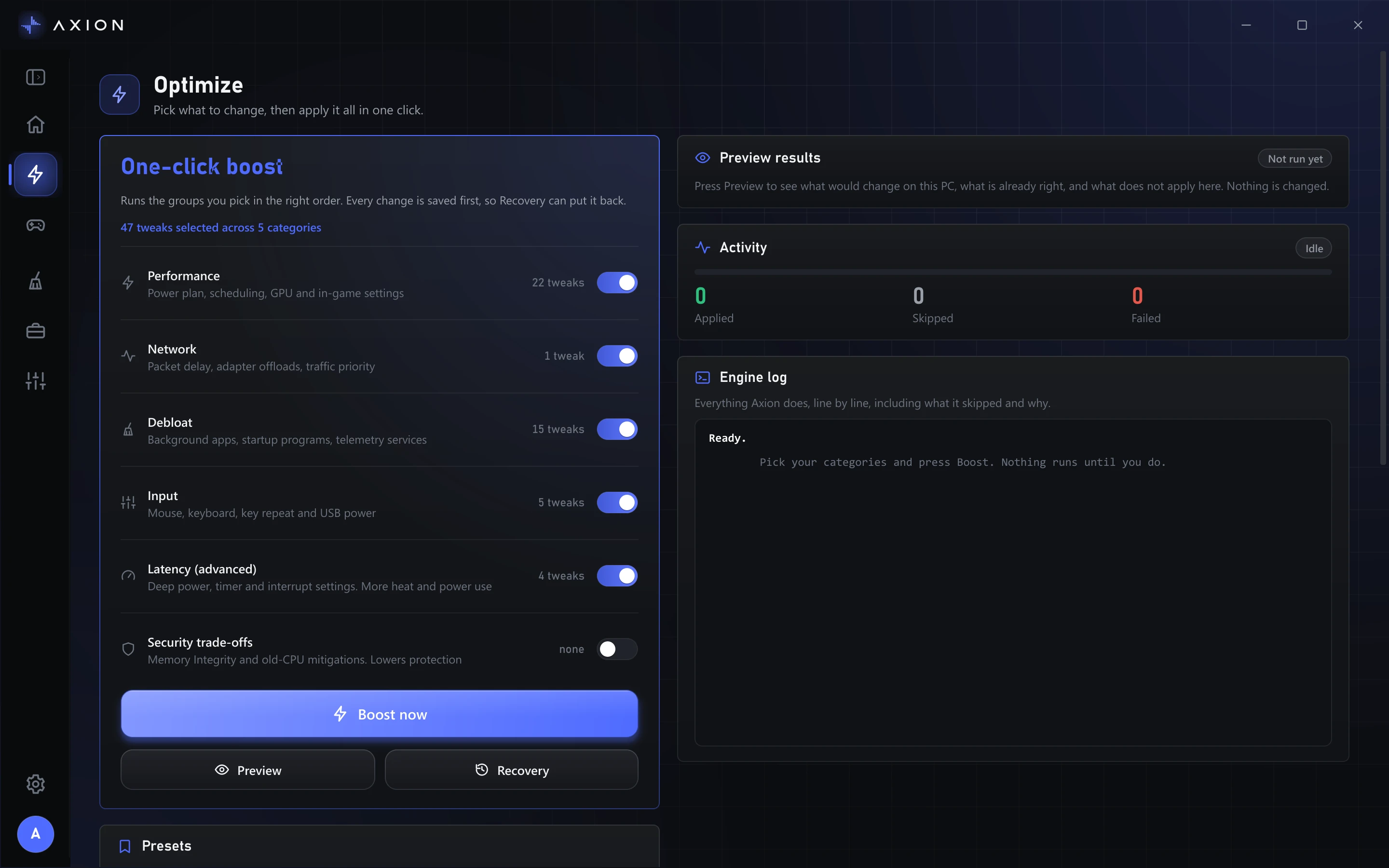
Task: Click the Preview results eye icon
Action: [703, 158]
